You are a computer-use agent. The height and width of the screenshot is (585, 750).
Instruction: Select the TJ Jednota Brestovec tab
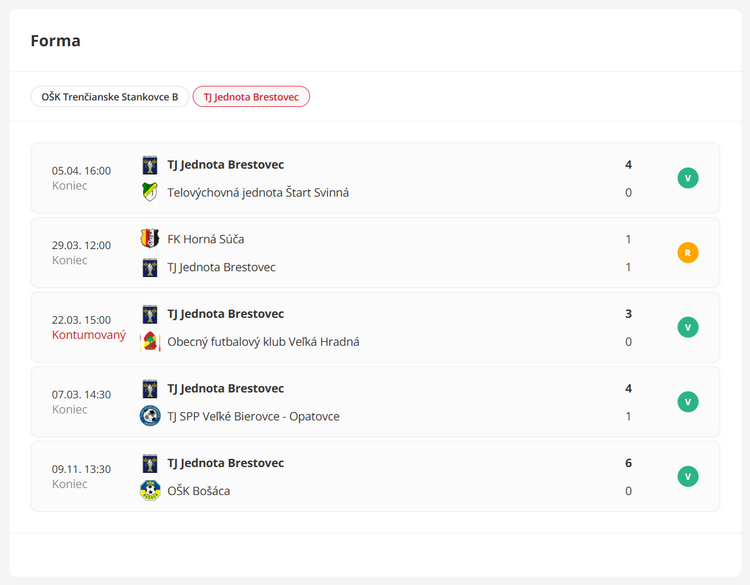pyautogui.click(x=251, y=97)
